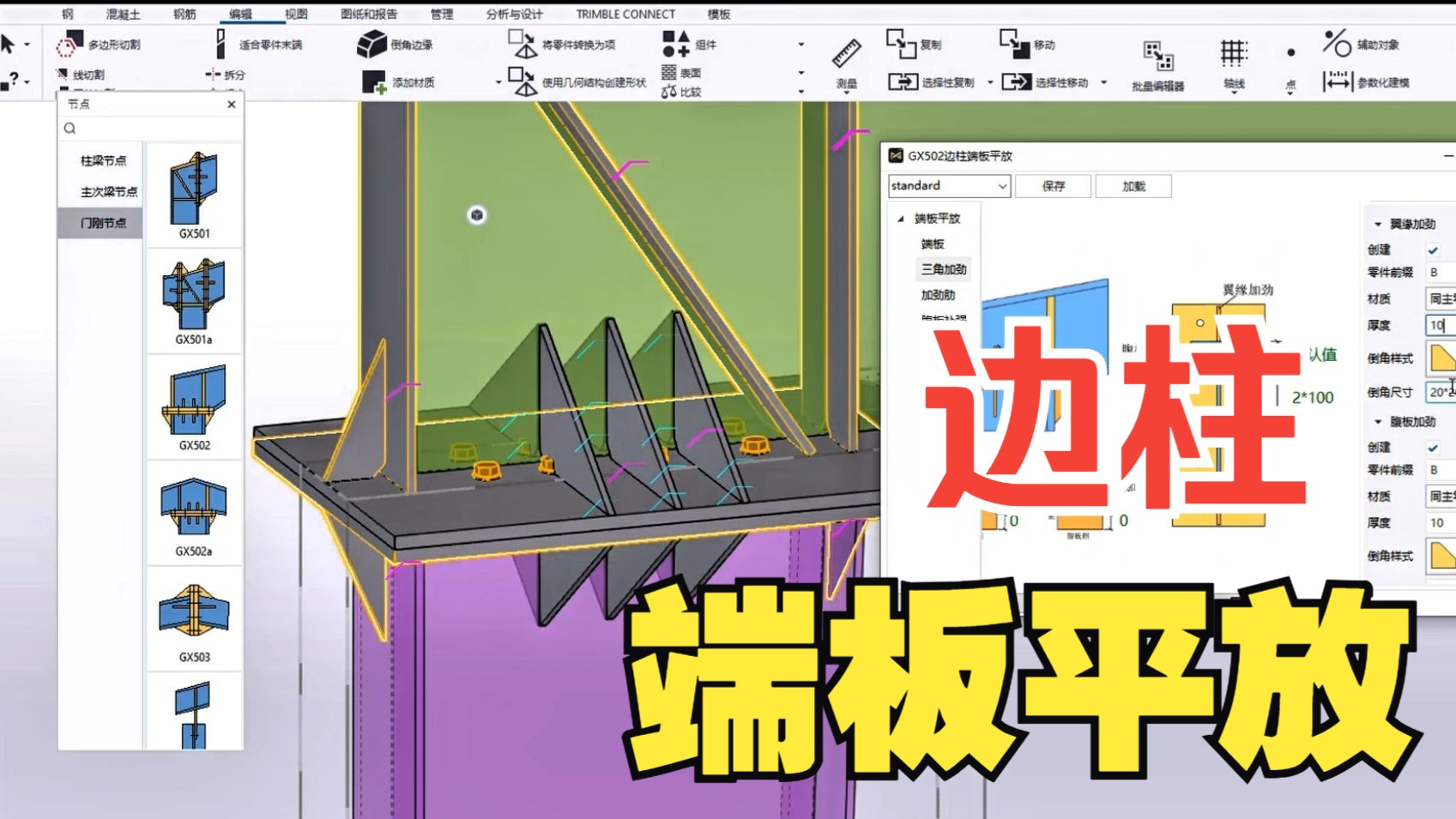
Task: Select 端板 in the dialog tree
Action: coord(933,244)
